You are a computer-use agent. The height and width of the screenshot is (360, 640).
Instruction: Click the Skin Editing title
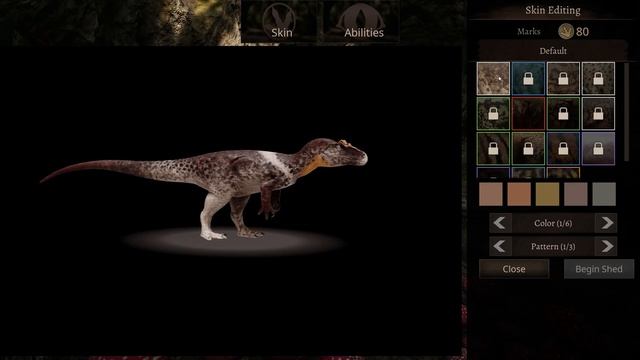[x=553, y=10]
